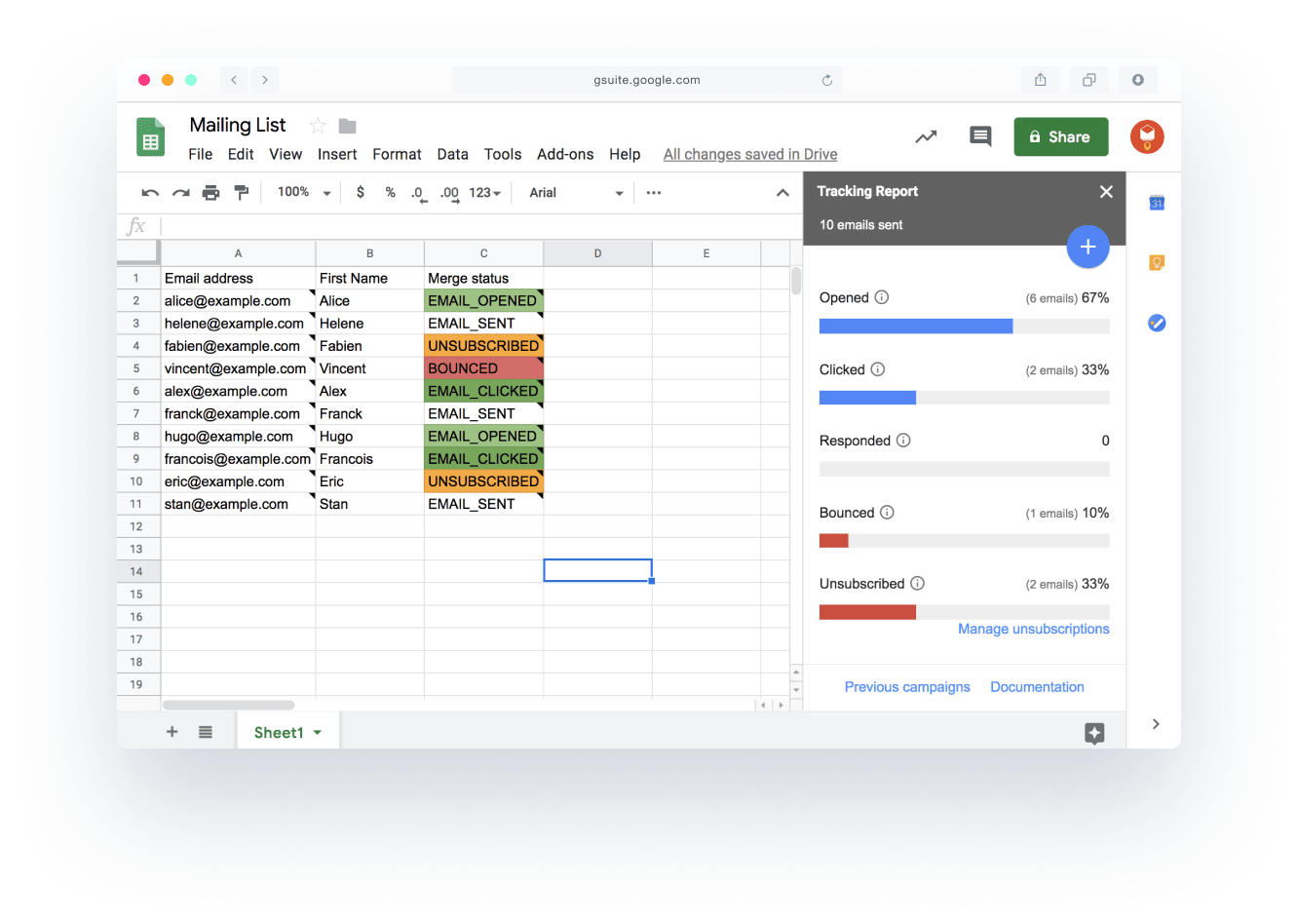Open the Google Keep side panel icon

1157,263
